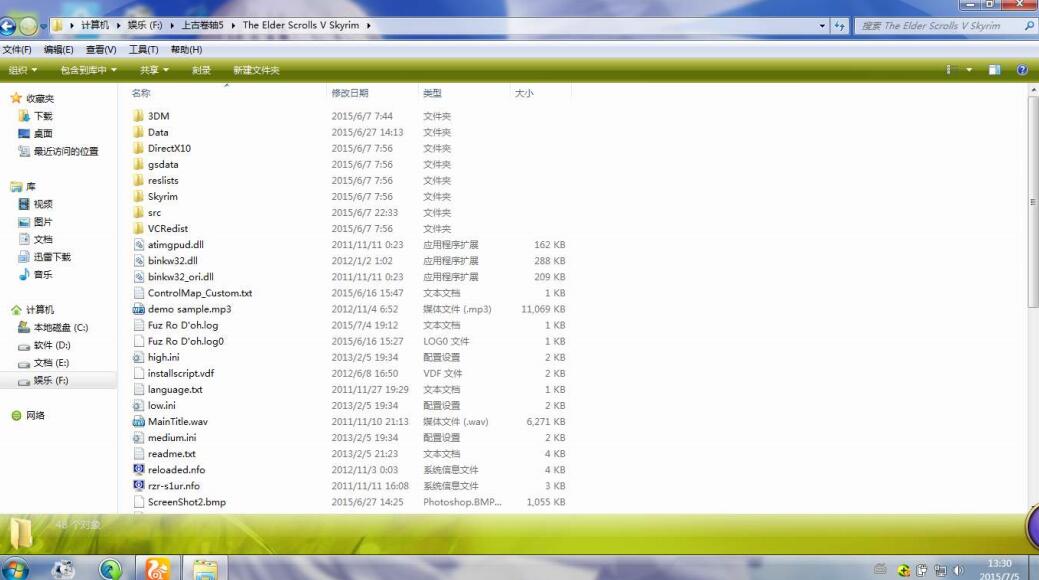Open the 帮助(H) menu
Viewport: 1039px width, 580px height.
click(186, 50)
